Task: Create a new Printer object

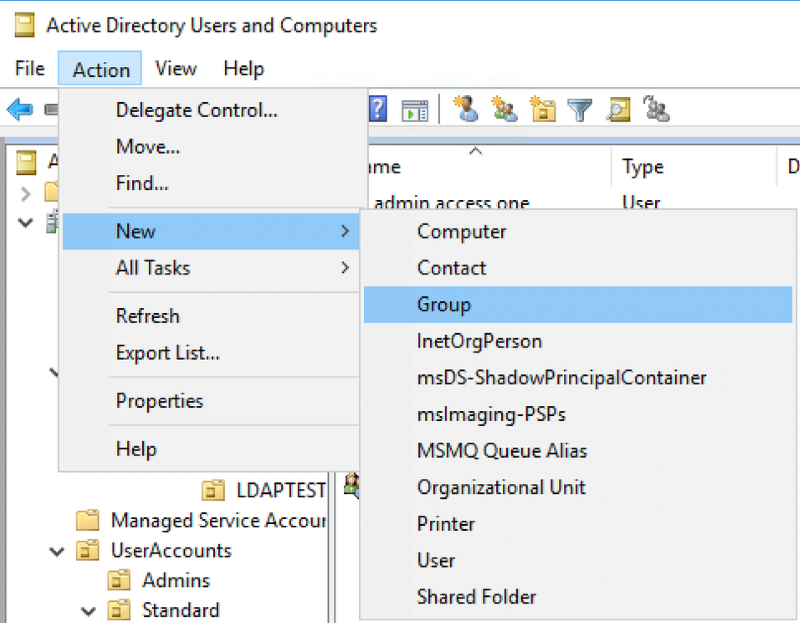Action: point(578,524)
